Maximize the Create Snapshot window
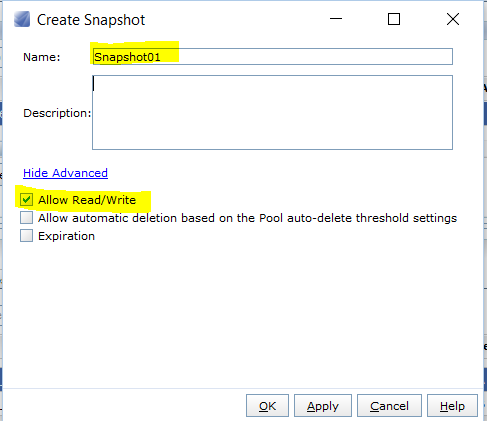Image resolution: width=487 pixels, height=421 pixels. click(x=394, y=19)
